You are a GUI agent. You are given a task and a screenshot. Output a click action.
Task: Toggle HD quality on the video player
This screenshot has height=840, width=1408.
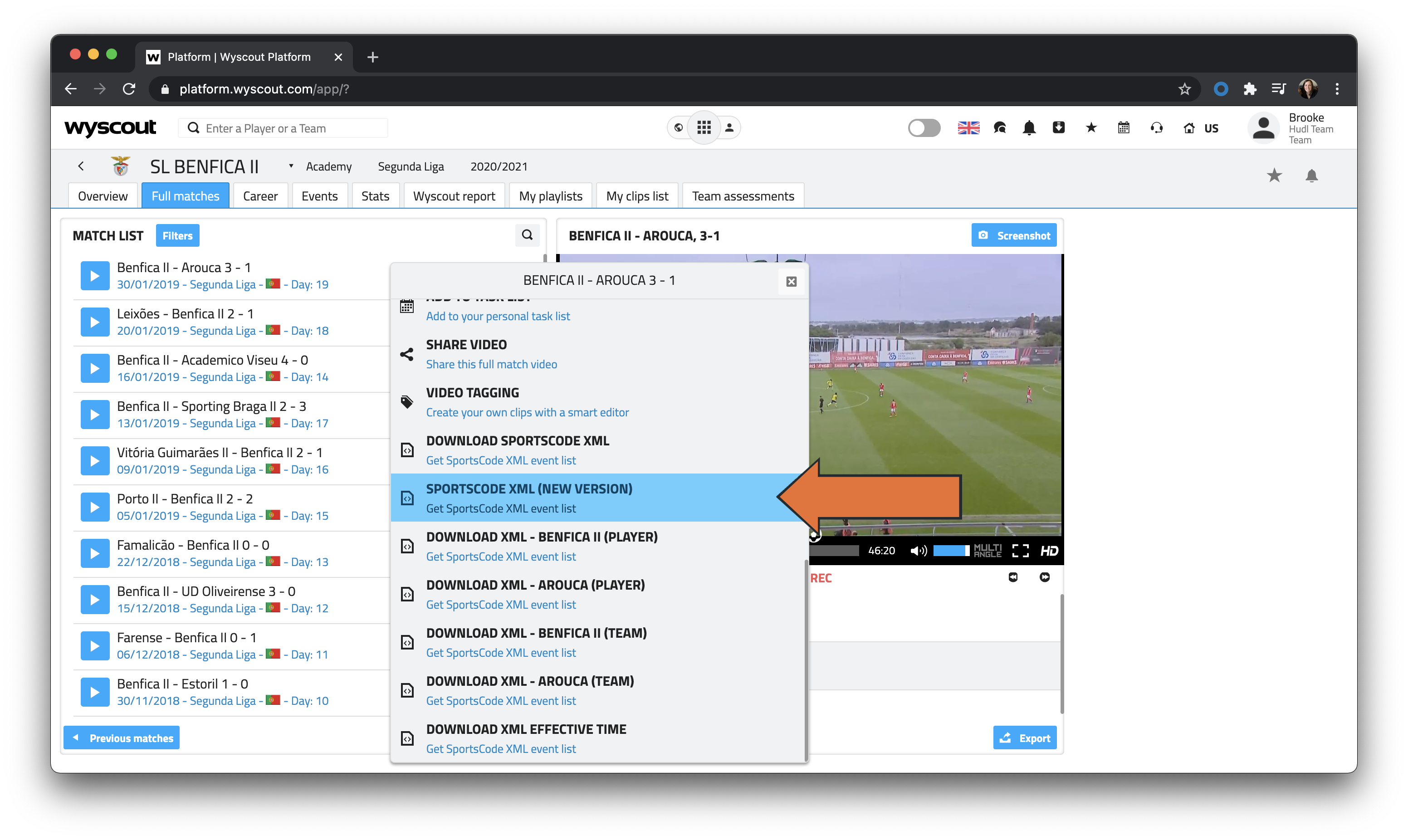(1051, 550)
